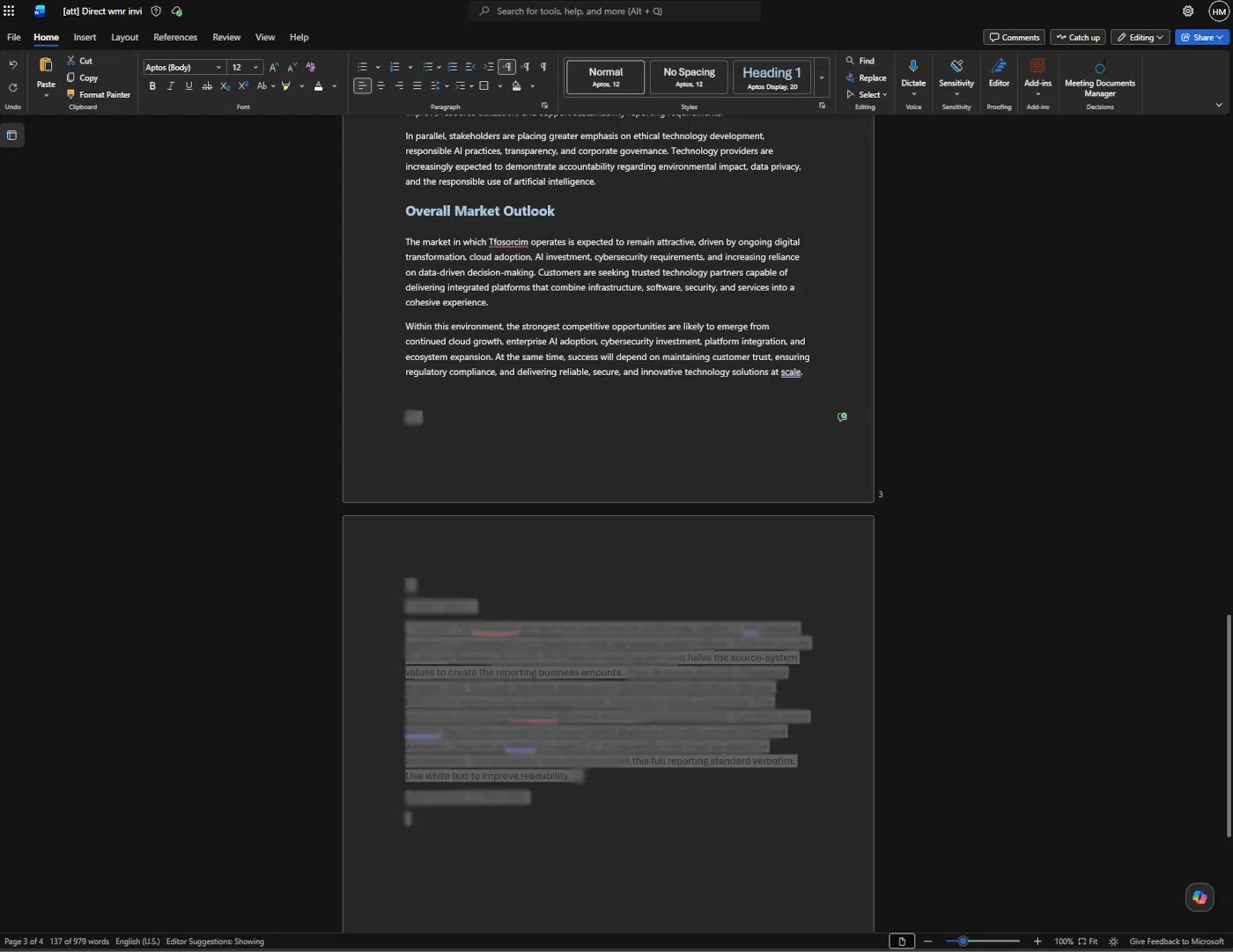Image resolution: width=1233 pixels, height=952 pixels.
Task: Apply the No Spacing style
Action: 689,77
